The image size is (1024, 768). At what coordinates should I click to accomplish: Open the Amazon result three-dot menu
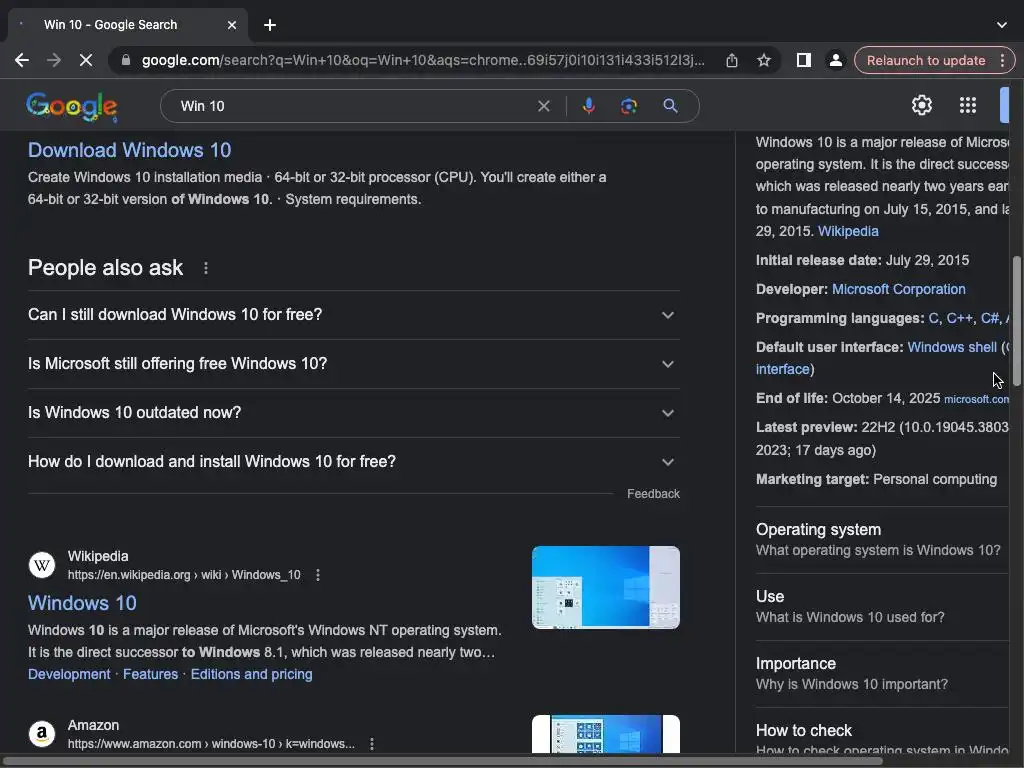[372, 744]
